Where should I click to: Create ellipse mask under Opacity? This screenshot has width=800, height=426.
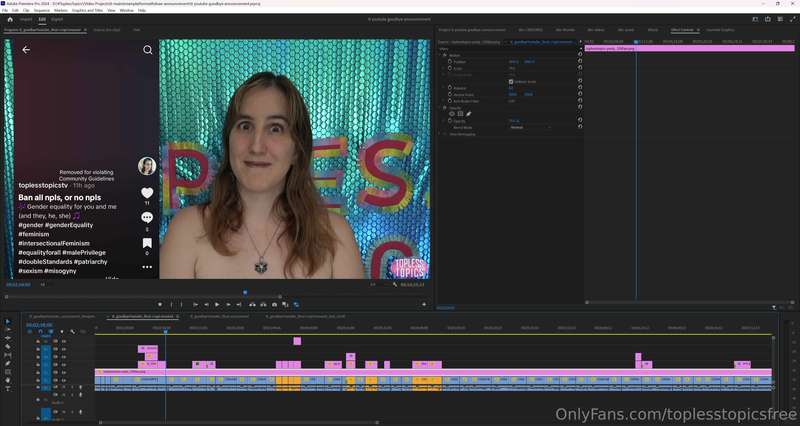click(452, 114)
